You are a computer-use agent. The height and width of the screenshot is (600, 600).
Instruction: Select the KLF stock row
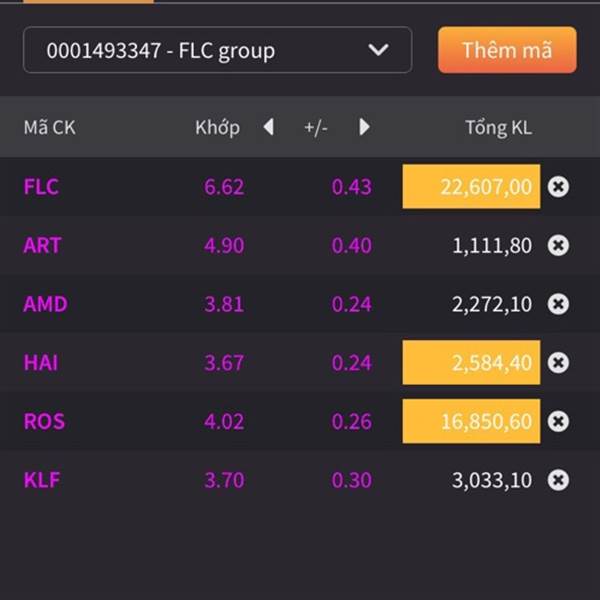pos(300,480)
